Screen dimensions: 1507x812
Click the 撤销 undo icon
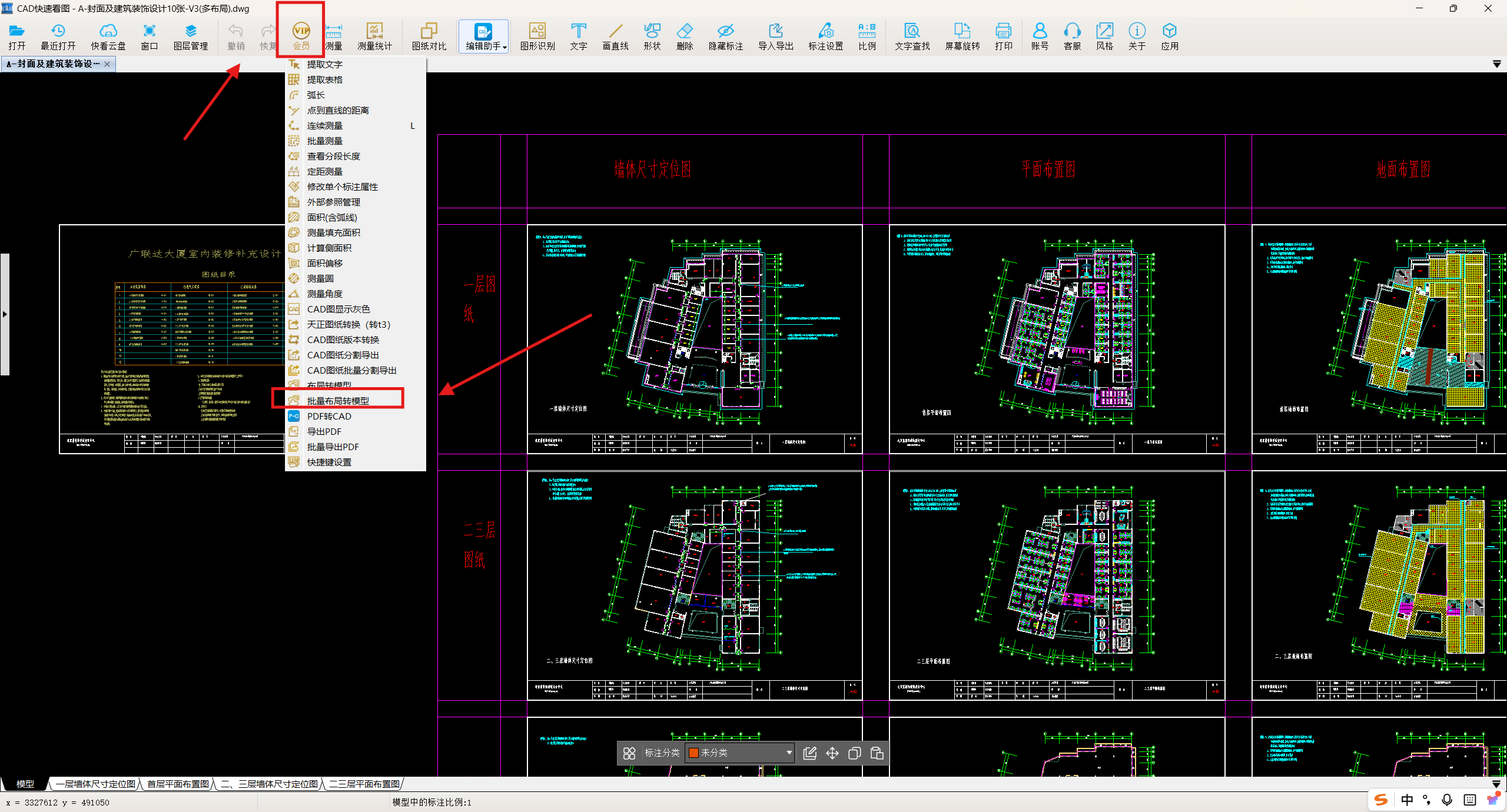coord(236,36)
